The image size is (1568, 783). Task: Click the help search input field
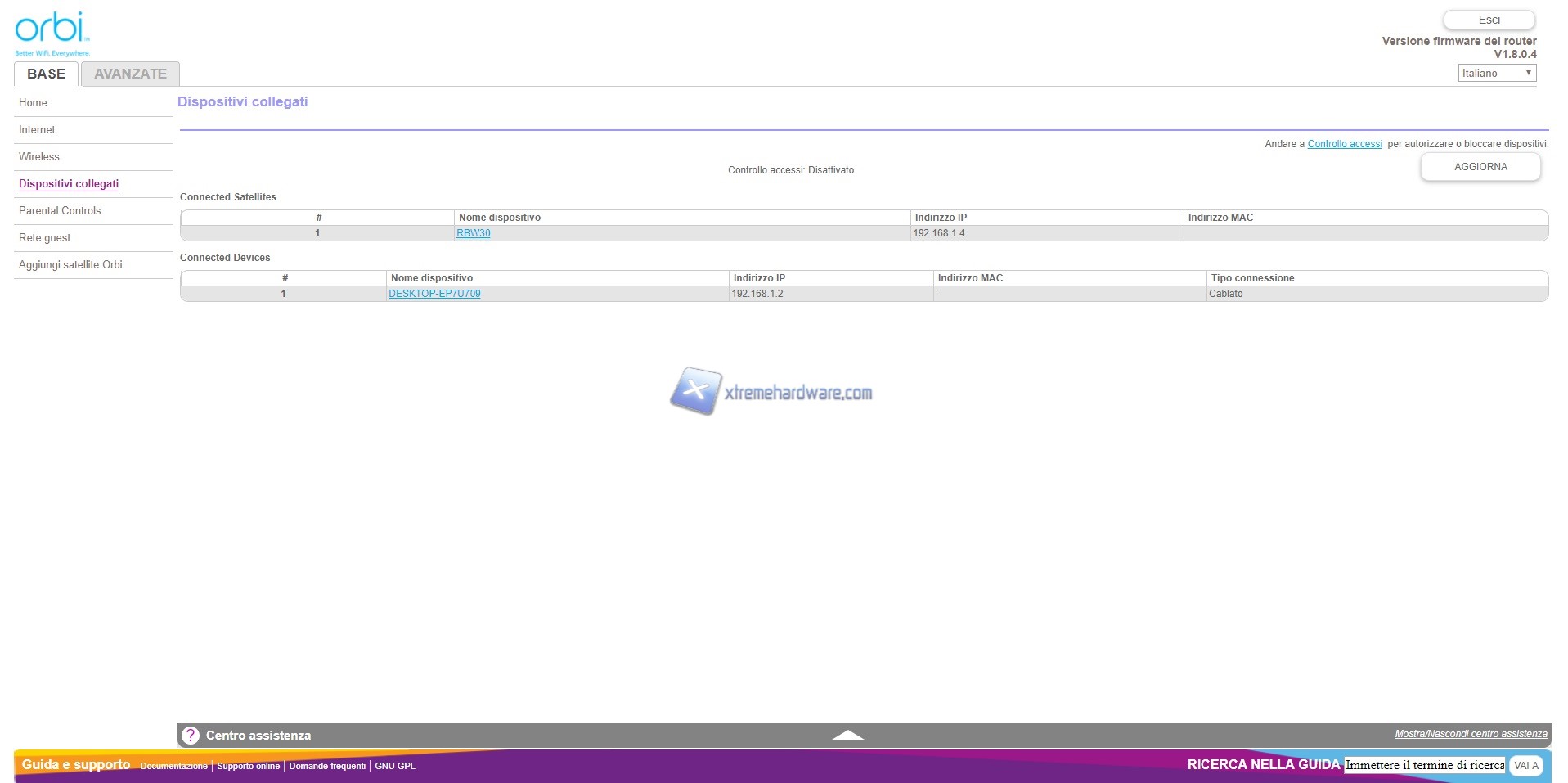point(1424,765)
